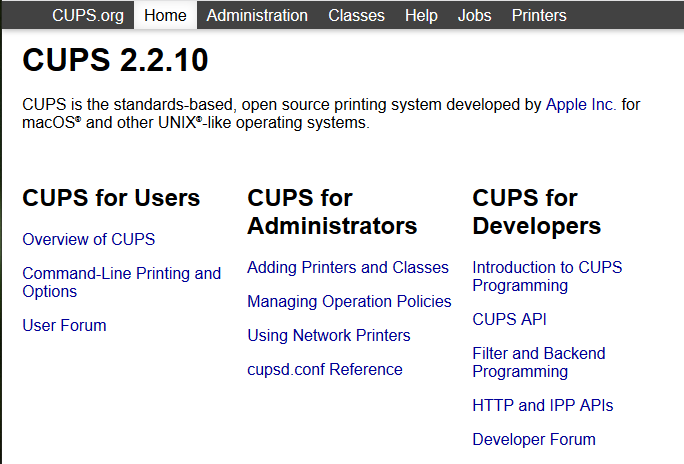This screenshot has width=684, height=464.
Task: Visit the Developer Forum link
Action: point(534,439)
